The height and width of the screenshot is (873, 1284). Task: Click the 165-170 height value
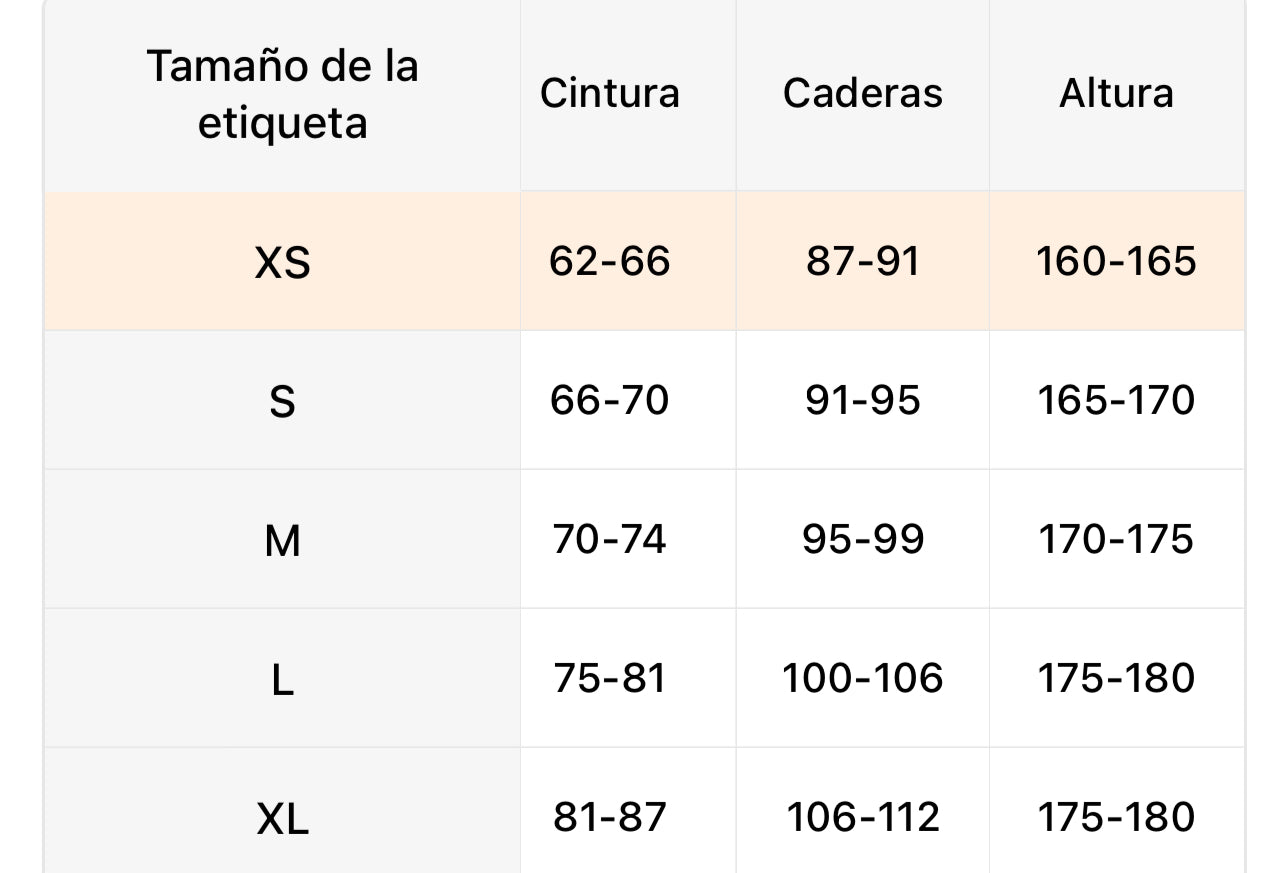click(x=1116, y=400)
